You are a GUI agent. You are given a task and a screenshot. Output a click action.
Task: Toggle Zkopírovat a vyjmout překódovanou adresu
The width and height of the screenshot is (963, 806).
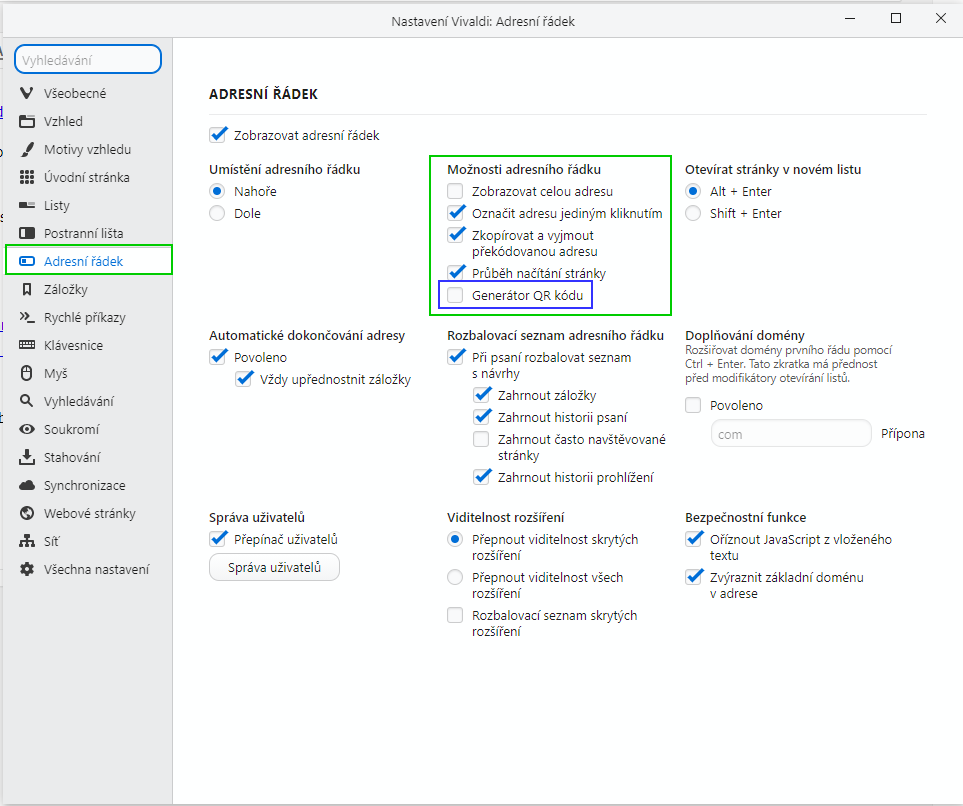[x=455, y=235]
